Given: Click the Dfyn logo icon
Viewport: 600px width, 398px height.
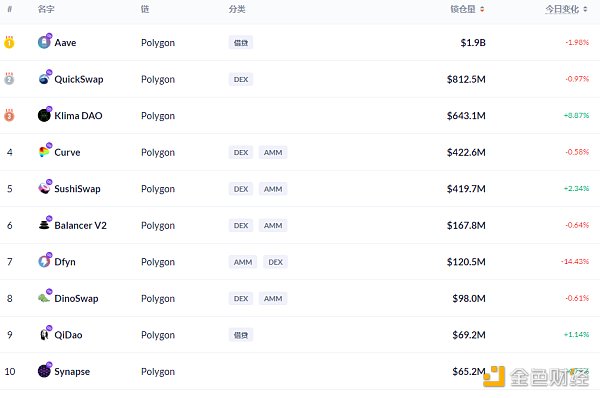Looking at the screenshot, I should click(44, 261).
